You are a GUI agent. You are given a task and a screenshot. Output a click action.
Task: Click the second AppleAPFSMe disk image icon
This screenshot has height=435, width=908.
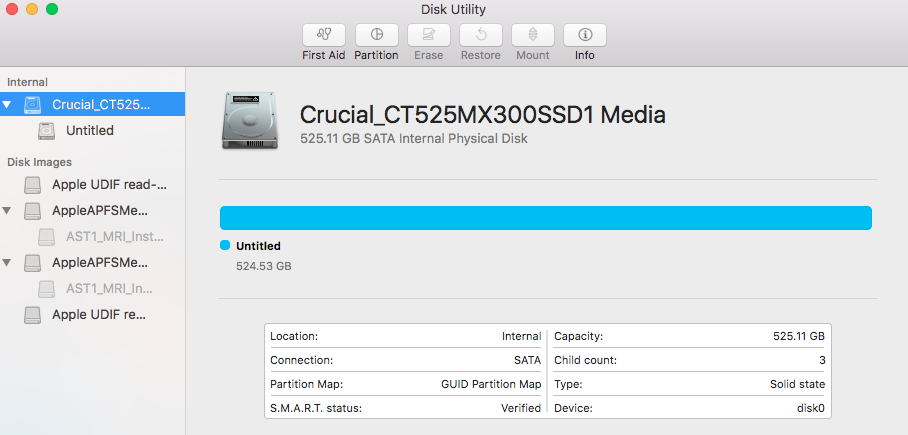tap(32, 263)
